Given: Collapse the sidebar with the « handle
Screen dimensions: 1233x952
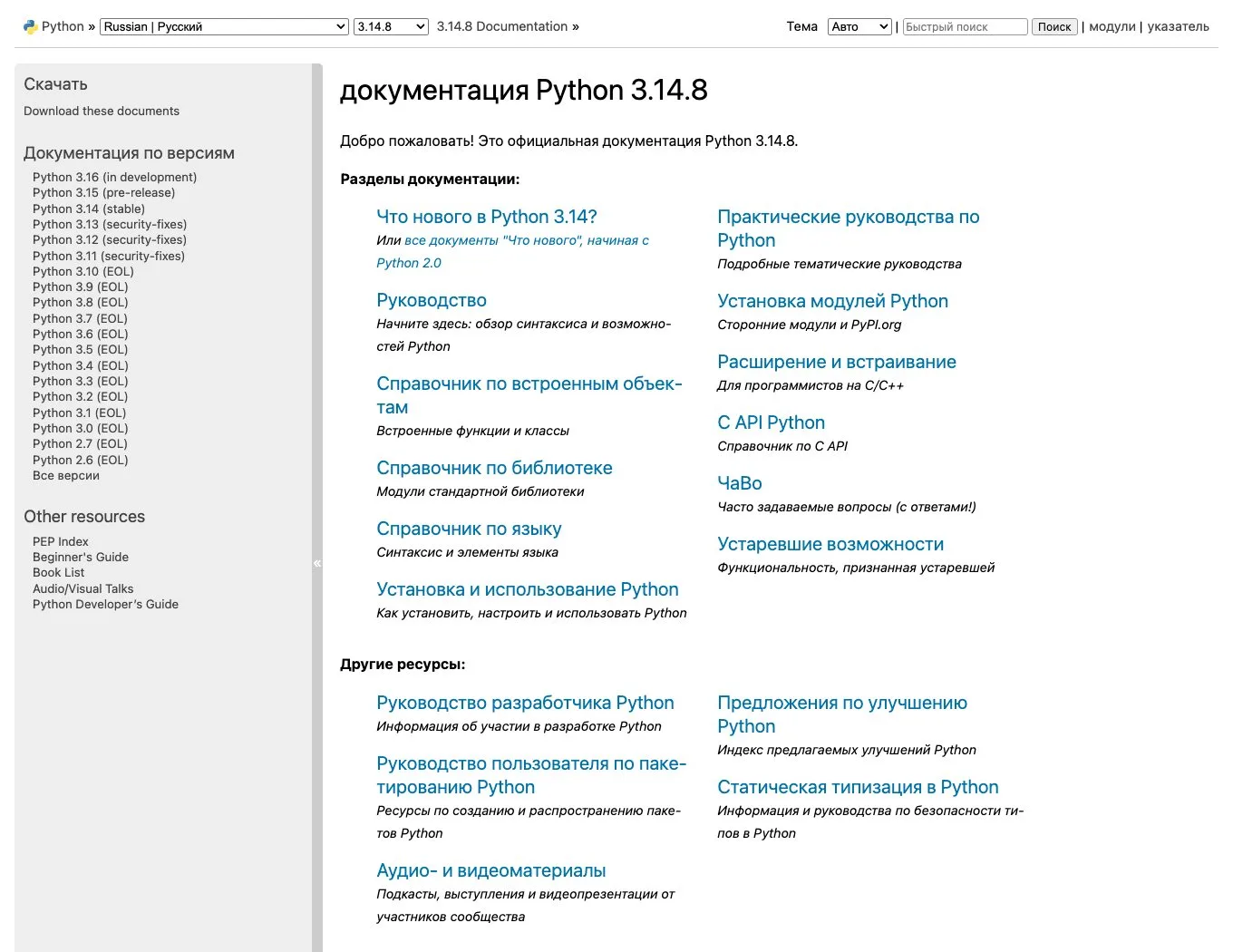Looking at the screenshot, I should click(317, 563).
